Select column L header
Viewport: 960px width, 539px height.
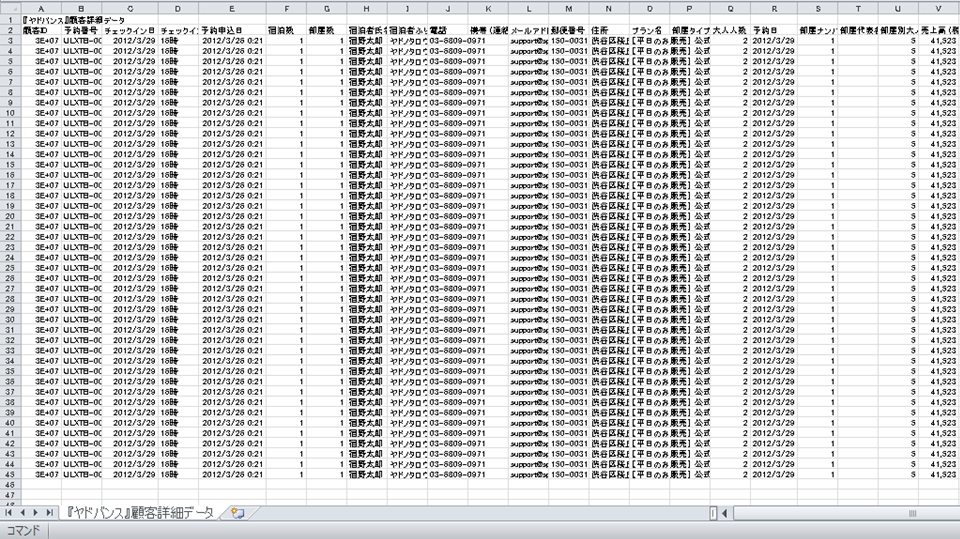pyautogui.click(x=528, y=9)
